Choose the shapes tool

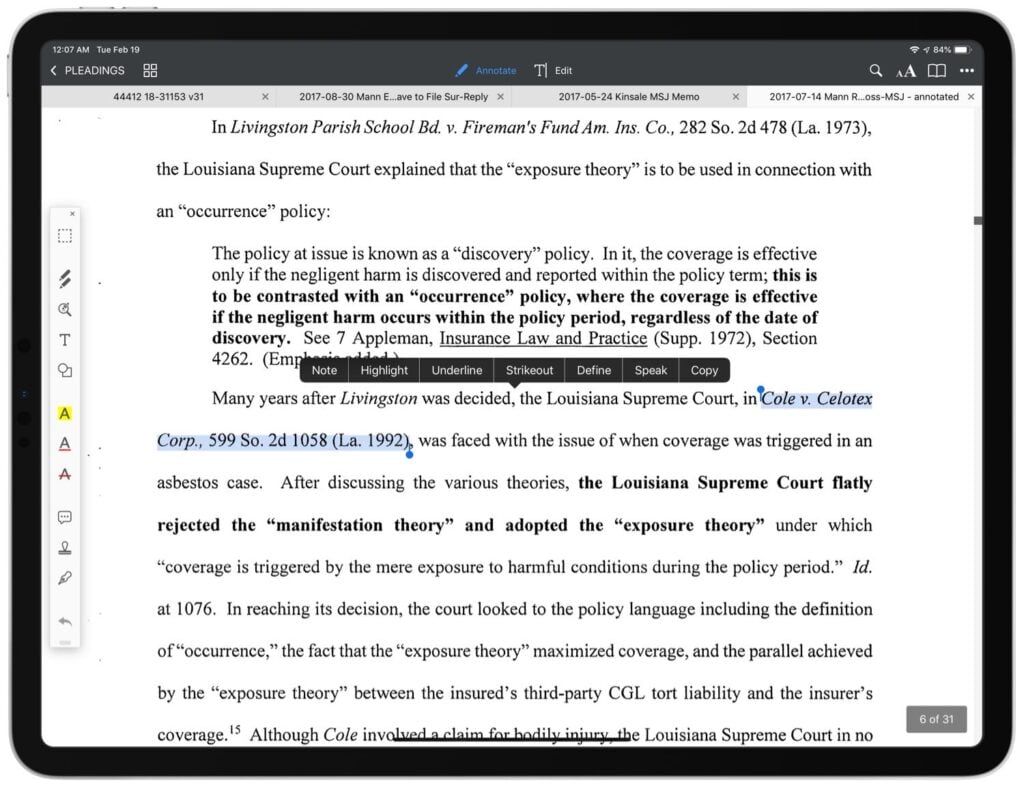pyautogui.click(x=65, y=370)
